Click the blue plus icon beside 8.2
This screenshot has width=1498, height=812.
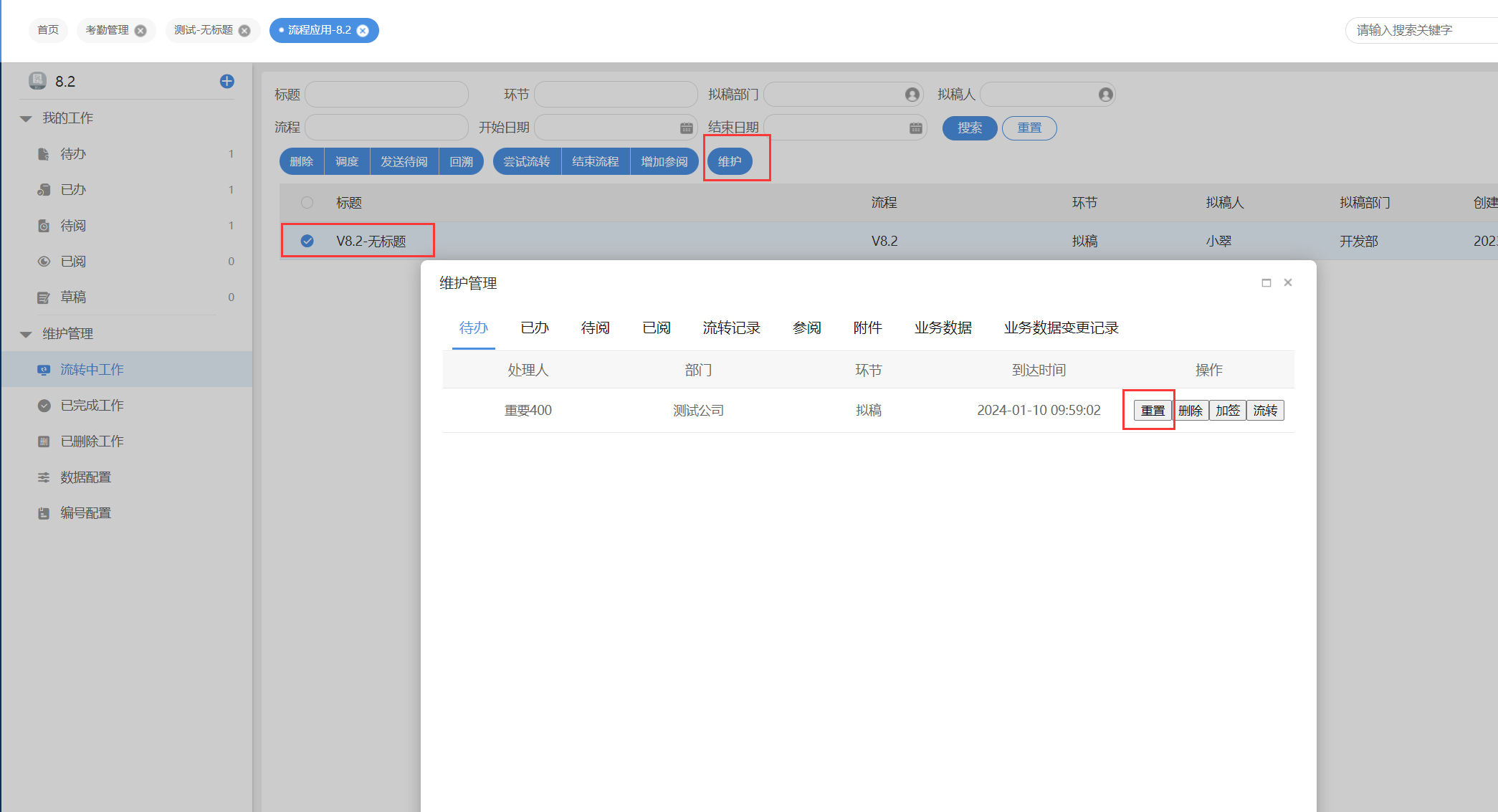point(226,82)
